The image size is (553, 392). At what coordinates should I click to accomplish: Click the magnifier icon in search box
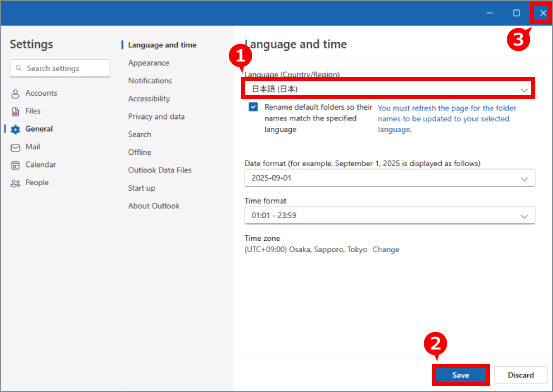(19, 68)
